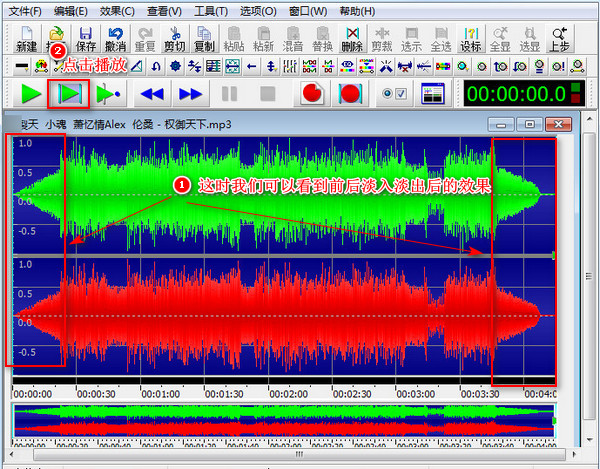Click the vertical scrollbar down arrow
This screenshot has width=600, height=469.
pyautogui.click(x=590, y=440)
